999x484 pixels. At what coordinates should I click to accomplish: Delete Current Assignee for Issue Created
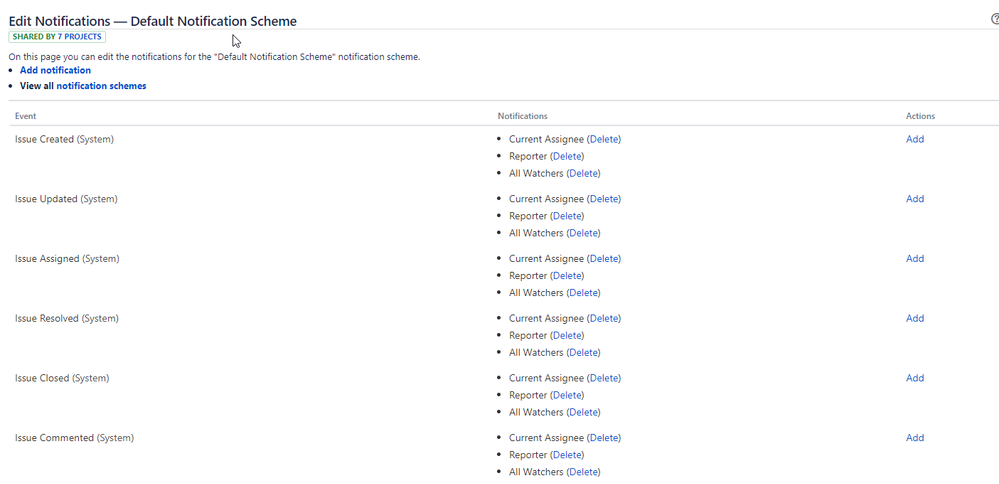(603, 139)
